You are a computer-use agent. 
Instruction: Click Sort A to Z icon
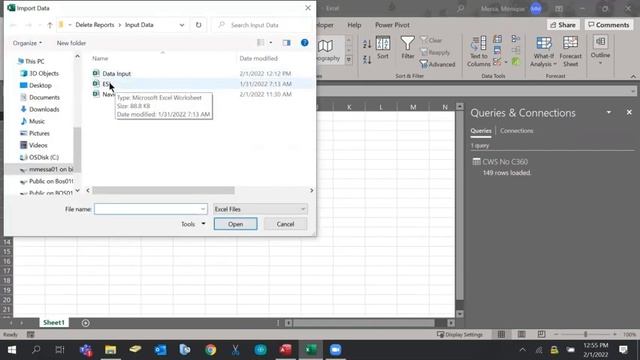pyautogui.click(x=367, y=44)
